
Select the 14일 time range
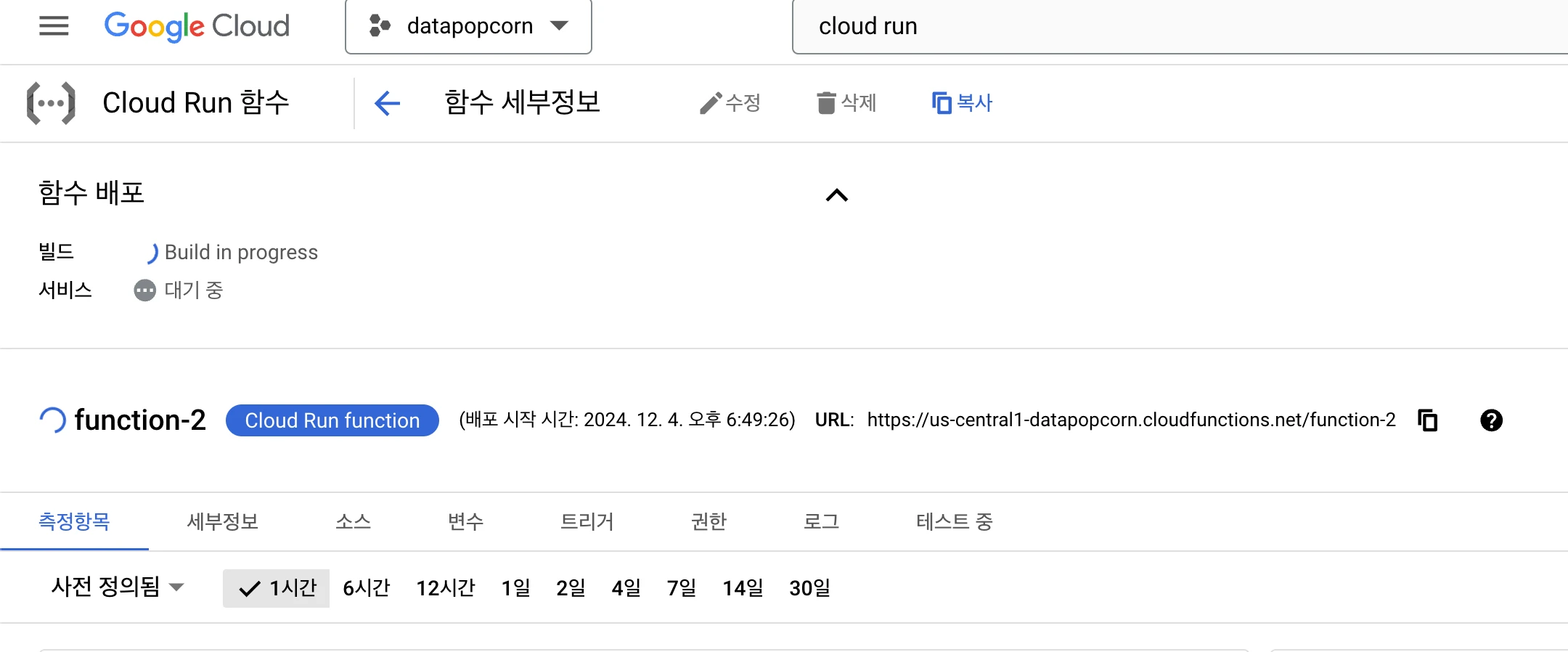coord(743,588)
